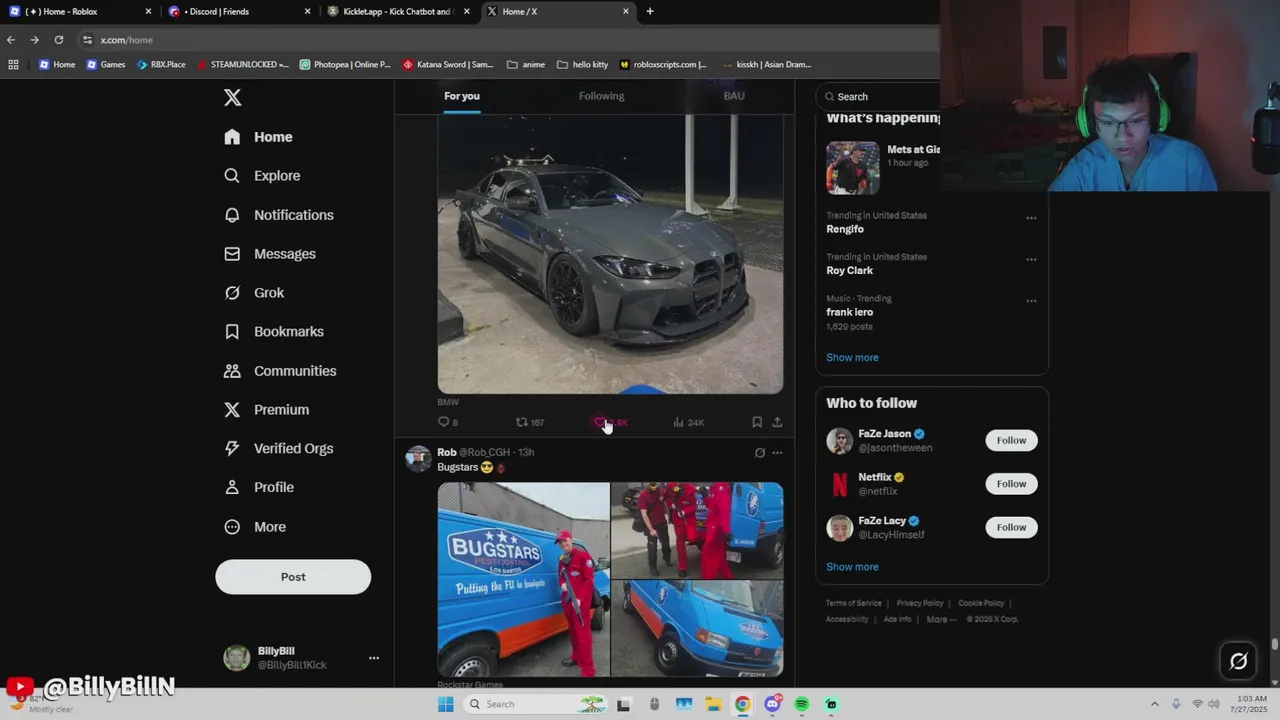Open Spotify from the taskbar
The image size is (1280, 720).
point(802,704)
